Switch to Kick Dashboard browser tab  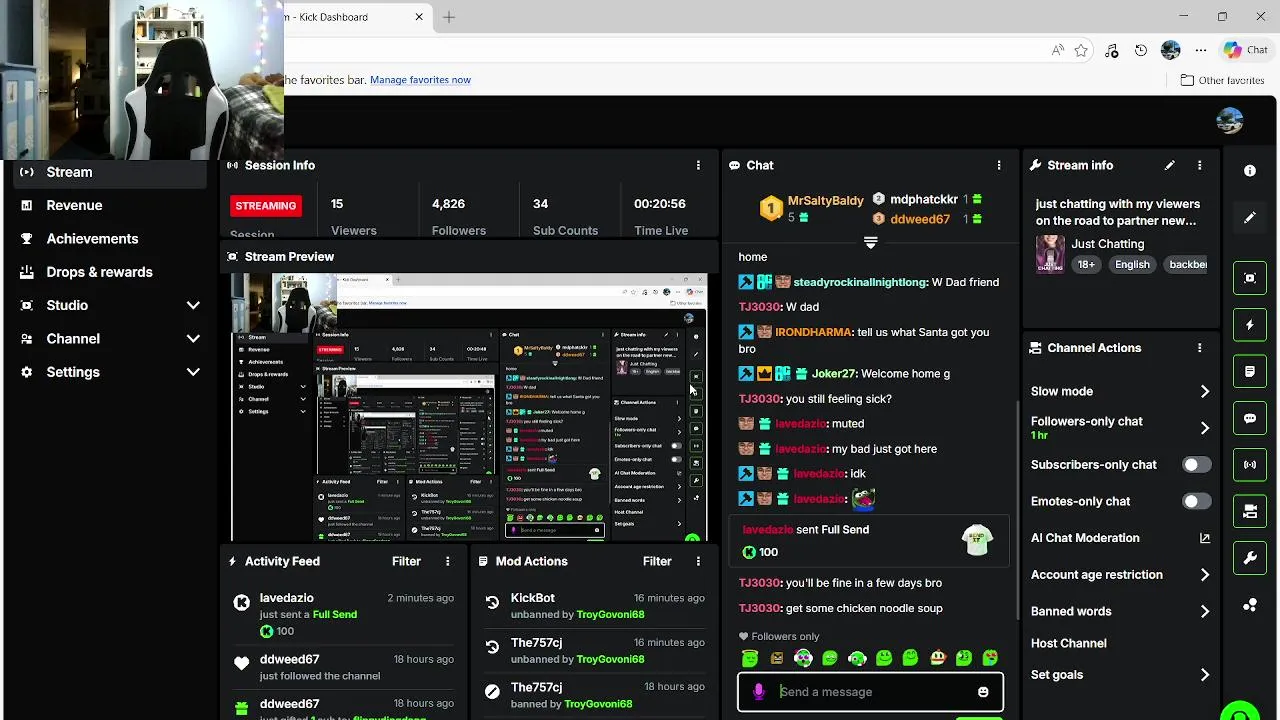coord(360,17)
